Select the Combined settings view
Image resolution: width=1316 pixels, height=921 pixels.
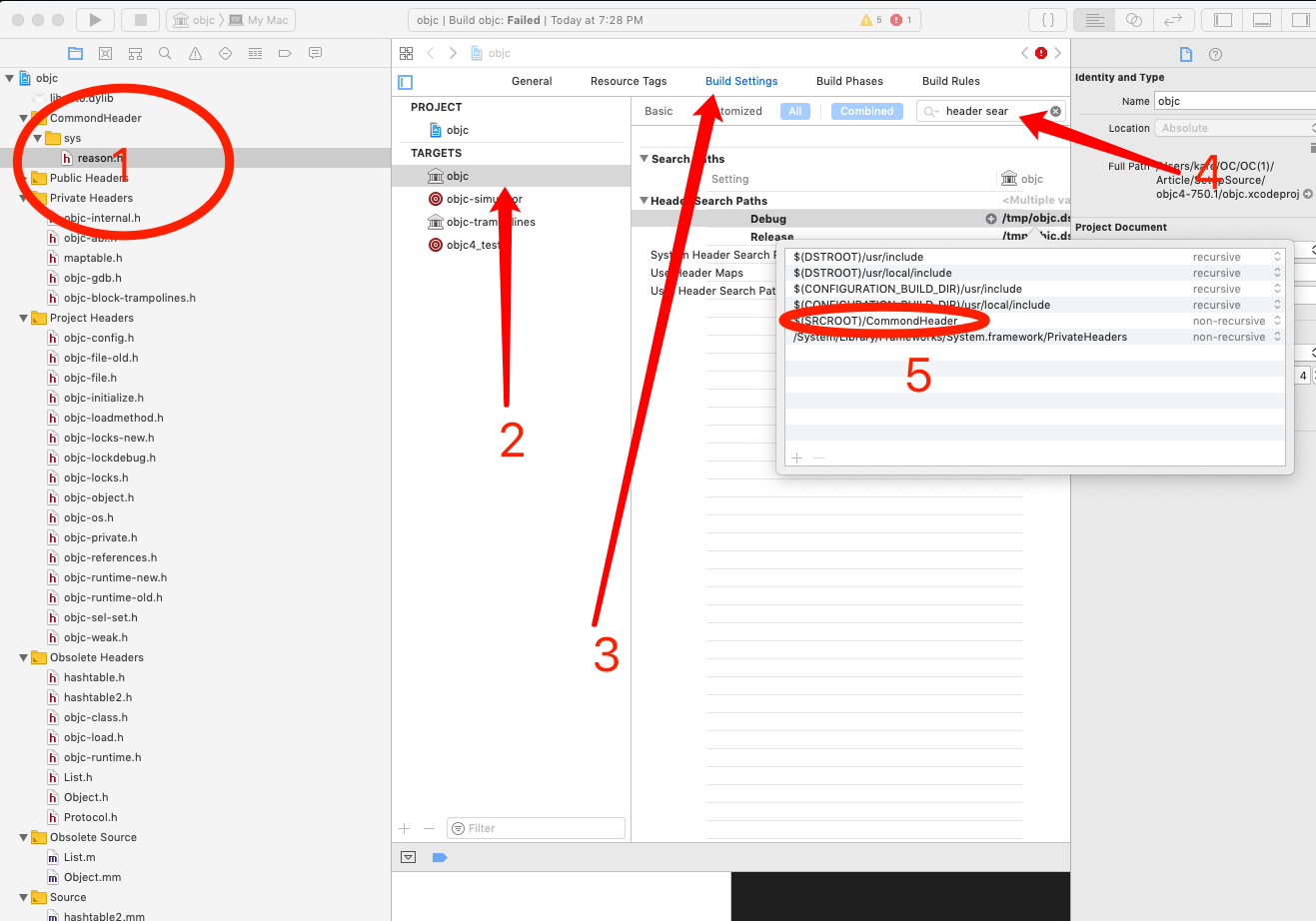click(867, 111)
